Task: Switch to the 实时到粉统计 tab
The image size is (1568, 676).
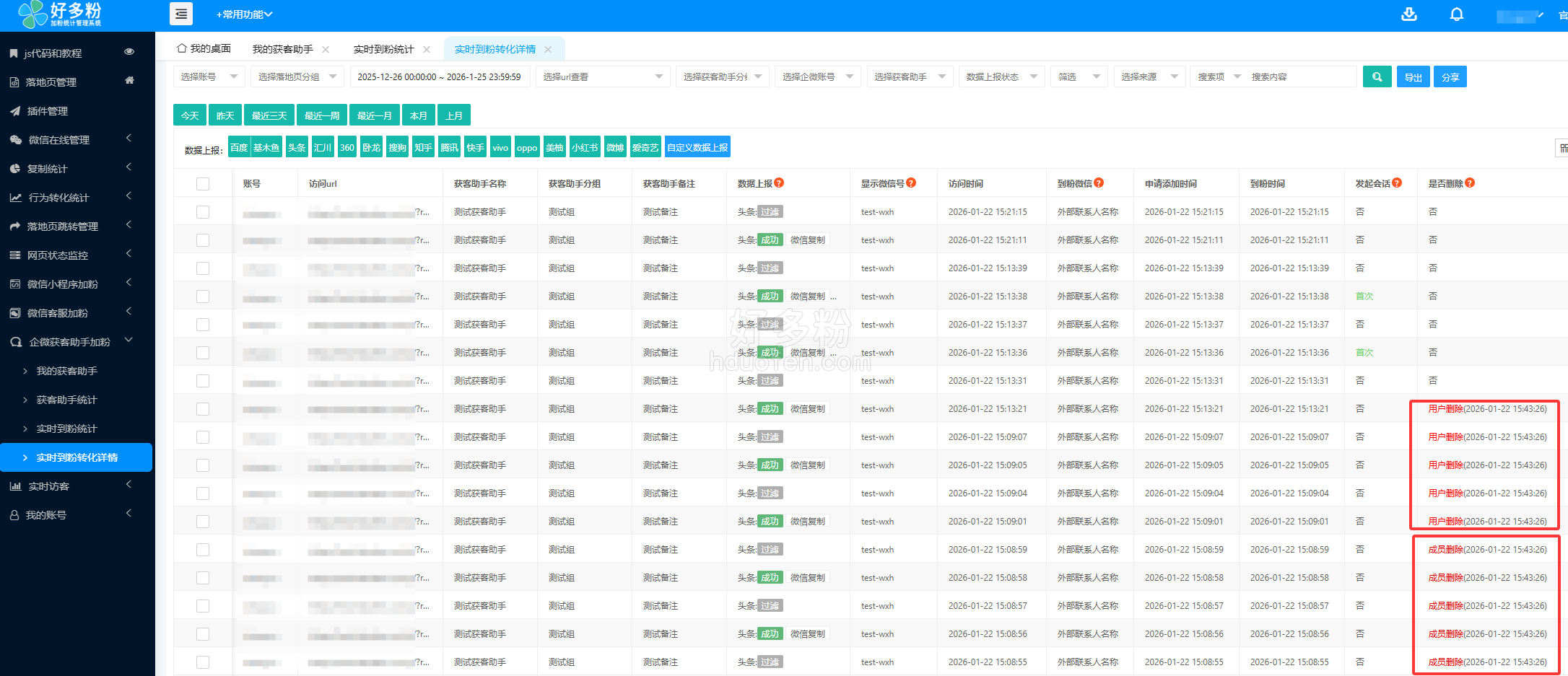Action: click(x=383, y=49)
